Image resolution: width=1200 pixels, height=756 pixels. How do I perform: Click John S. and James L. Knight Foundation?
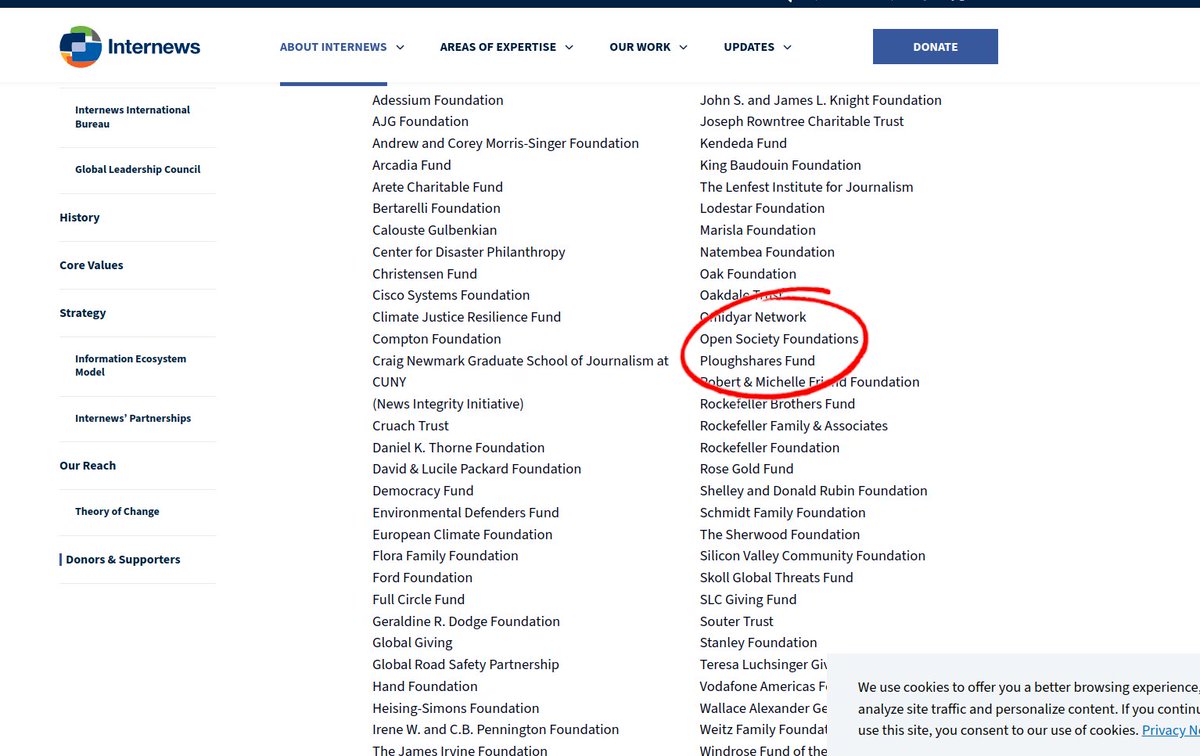click(x=821, y=100)
